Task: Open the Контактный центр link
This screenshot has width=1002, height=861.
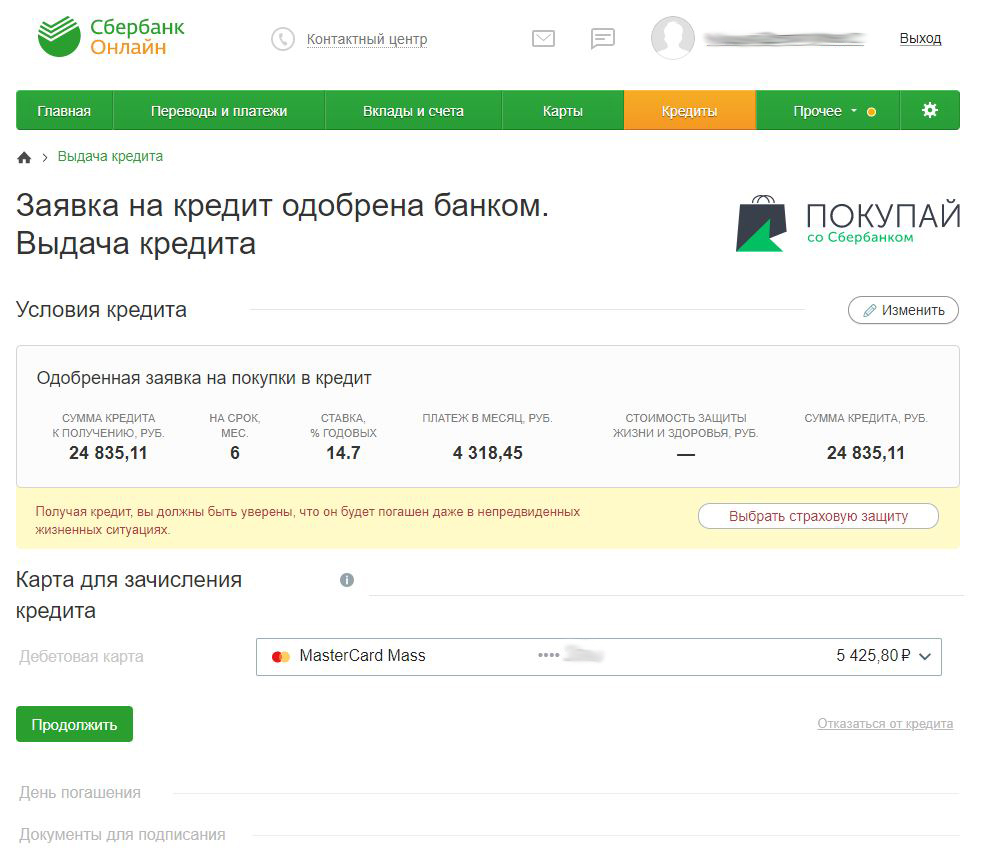Action: (x=367, y=39)
